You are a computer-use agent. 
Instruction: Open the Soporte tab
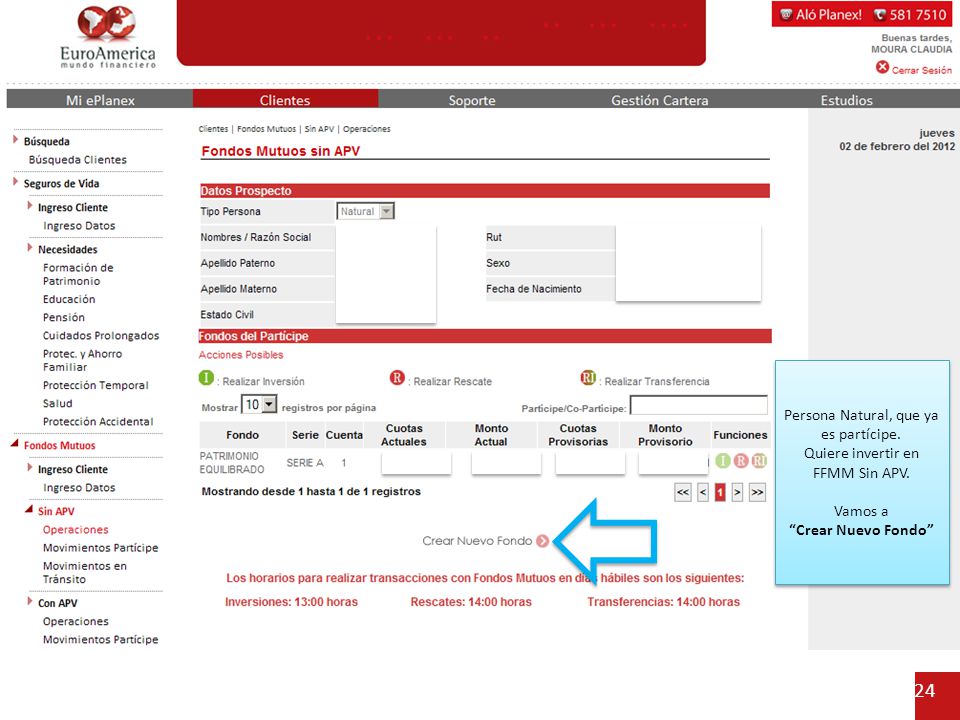click(471, 99)
